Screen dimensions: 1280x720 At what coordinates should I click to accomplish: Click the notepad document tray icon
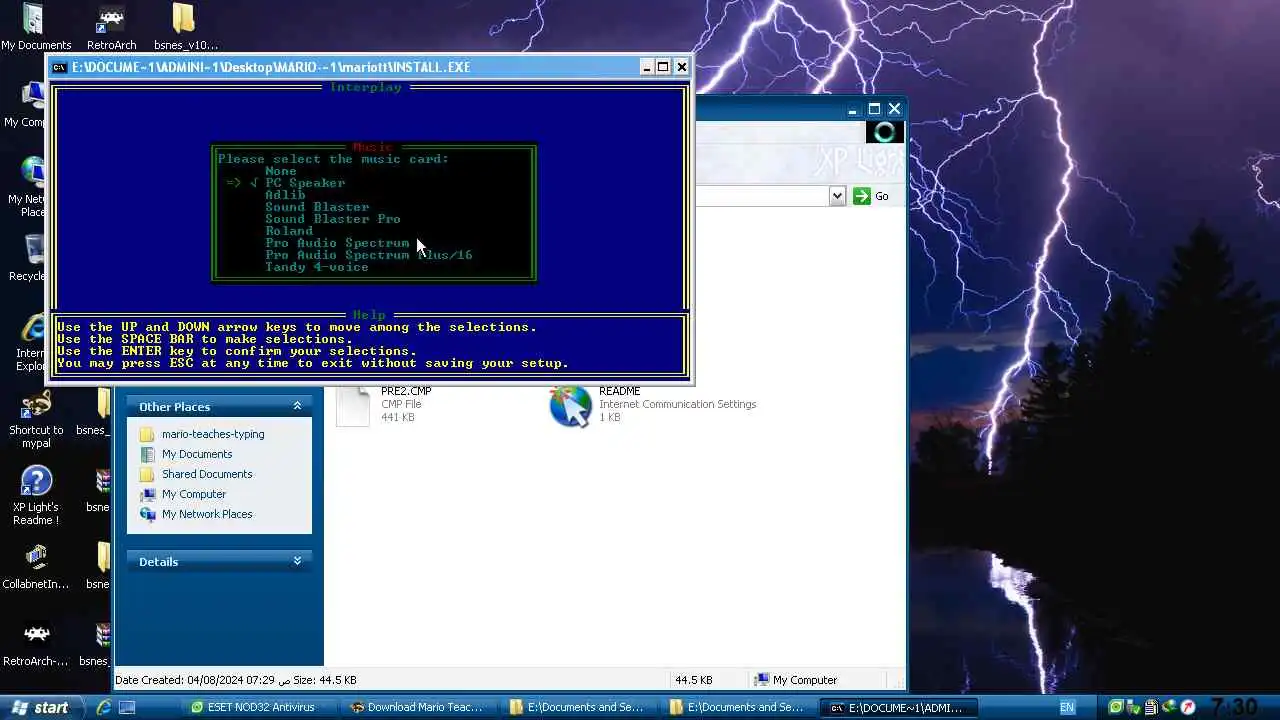(x=1152, y=707)
